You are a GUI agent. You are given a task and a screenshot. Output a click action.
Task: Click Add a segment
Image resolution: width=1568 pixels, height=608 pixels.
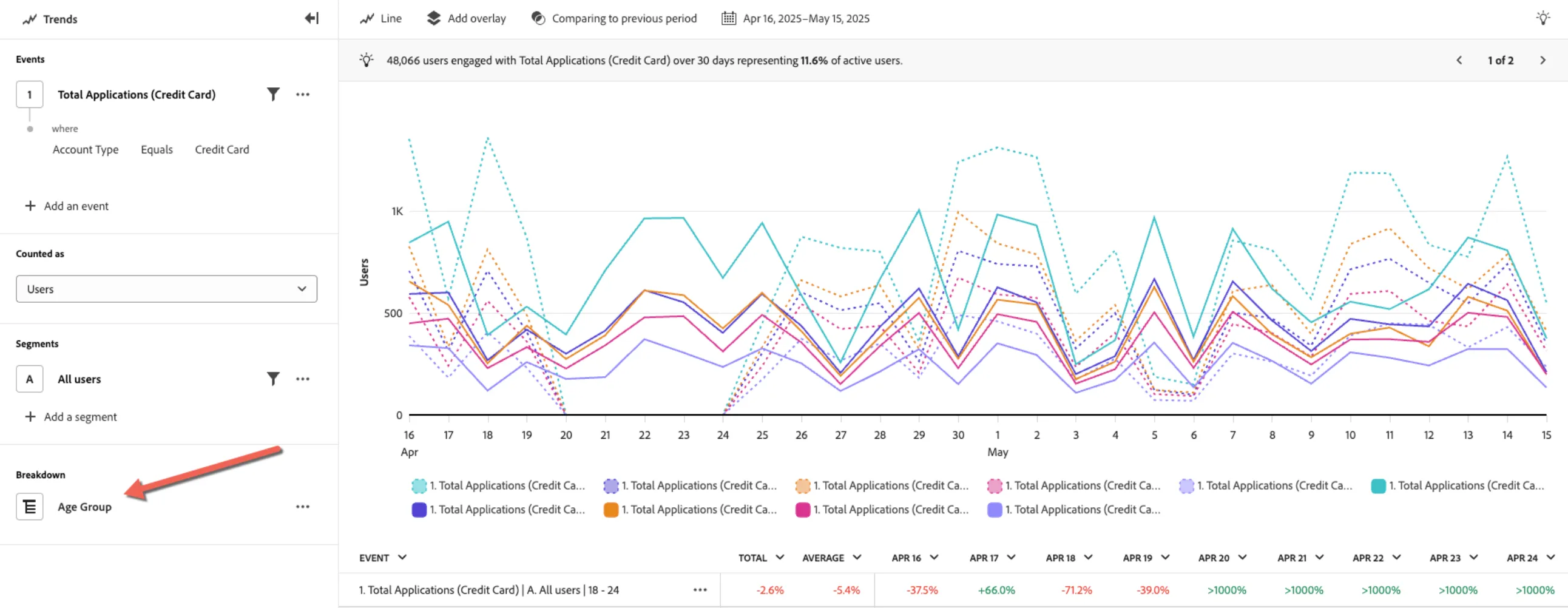[x=70, y=417]
